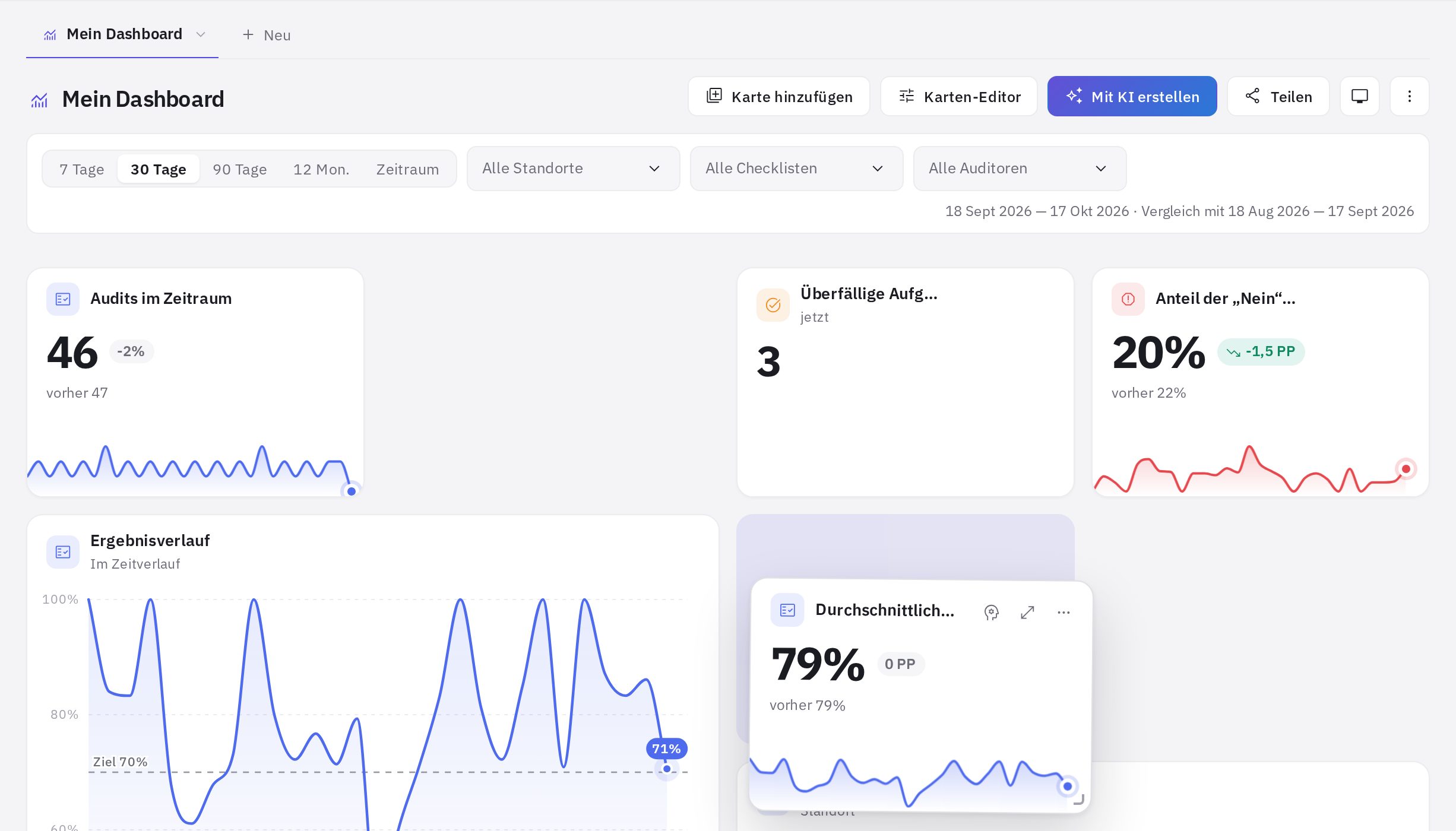Click the plus icon next to Neu
1456x831 pixels.
(248, 35)
